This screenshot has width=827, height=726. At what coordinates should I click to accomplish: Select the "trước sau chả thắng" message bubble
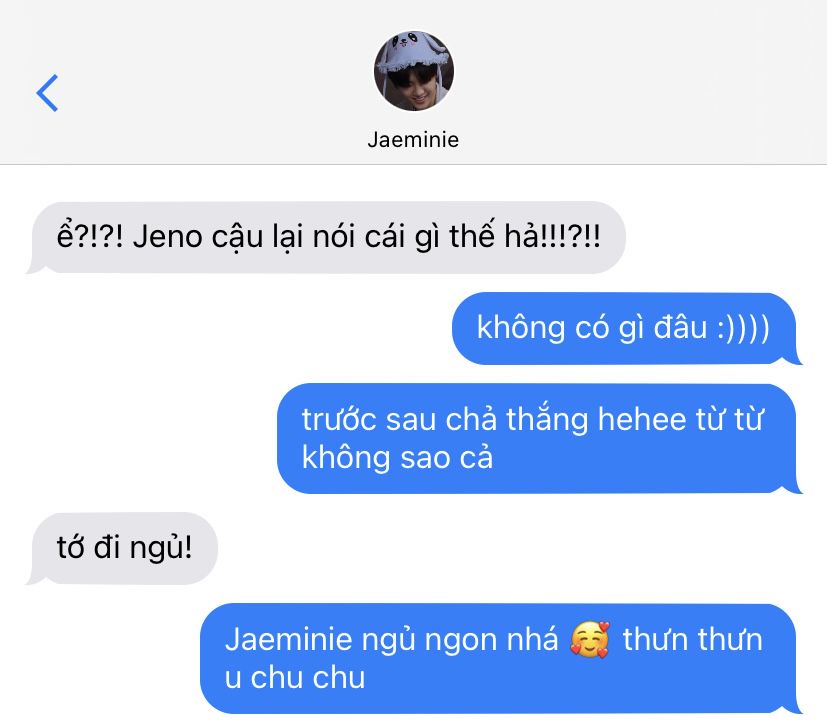tap(539, 439)
